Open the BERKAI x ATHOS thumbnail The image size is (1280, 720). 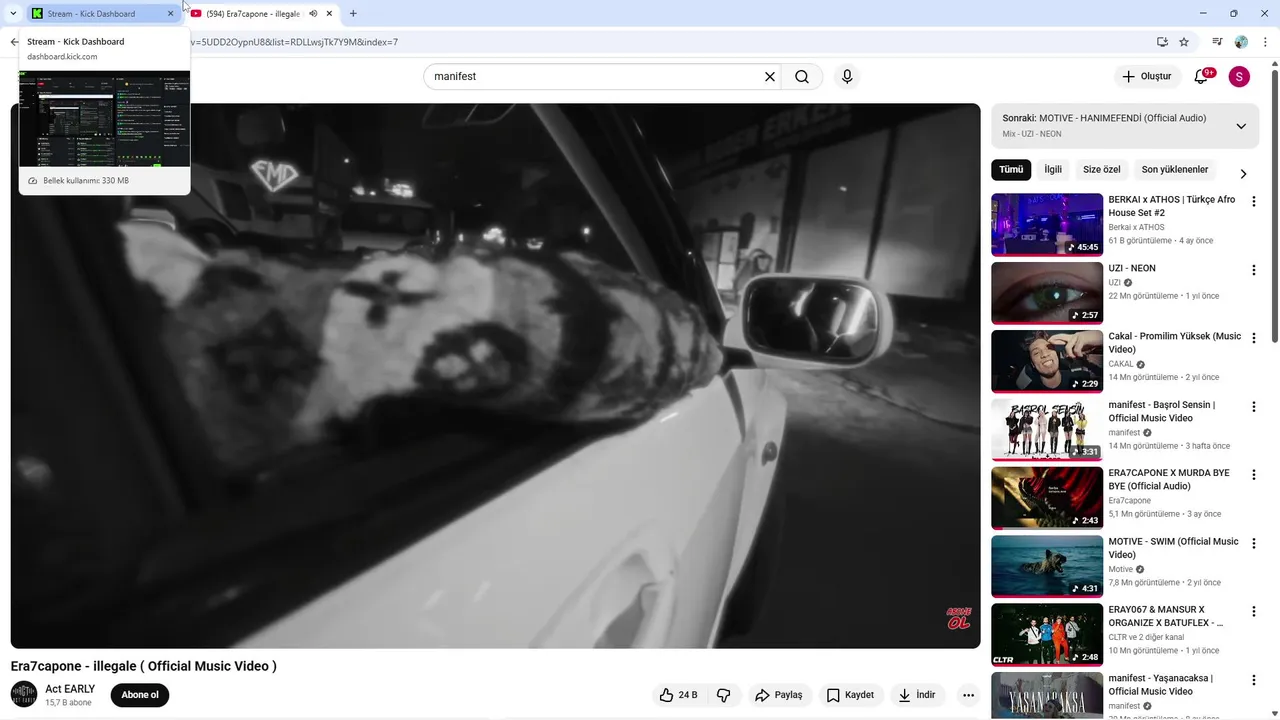click(x=1047, y=225)
